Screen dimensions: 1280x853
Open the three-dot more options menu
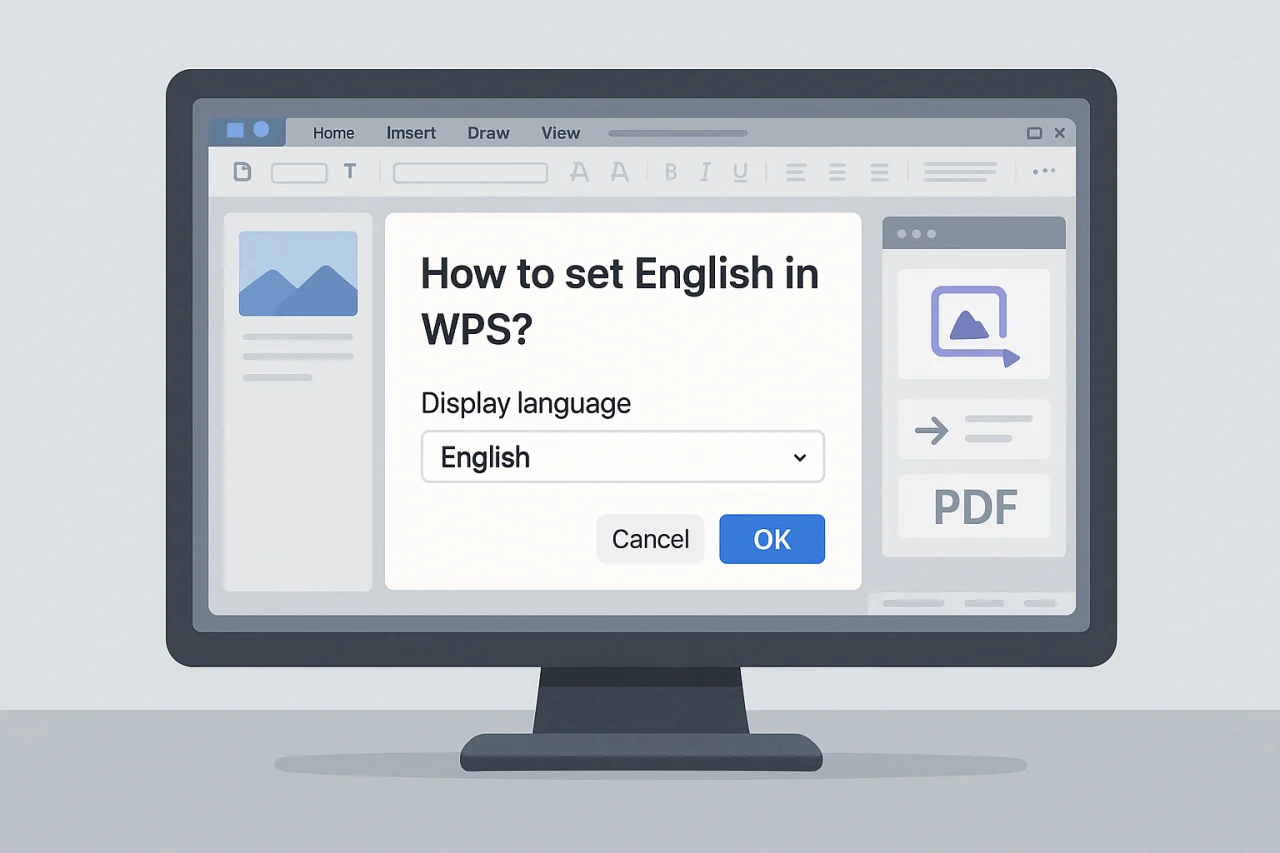coord(1043,172)
